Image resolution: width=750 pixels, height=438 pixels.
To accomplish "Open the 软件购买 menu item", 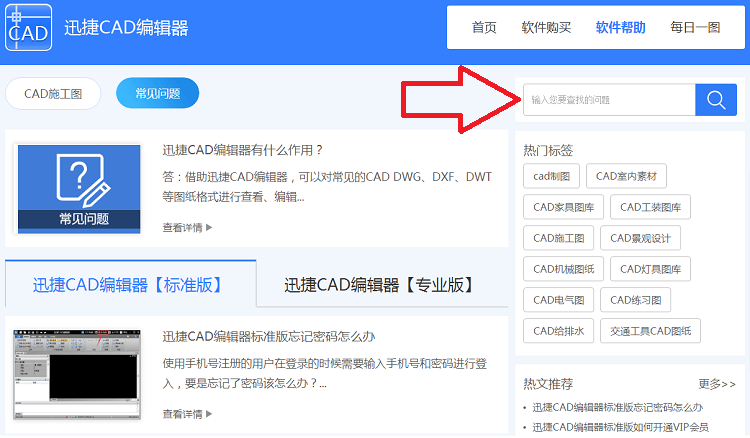I will click(546, 27).
